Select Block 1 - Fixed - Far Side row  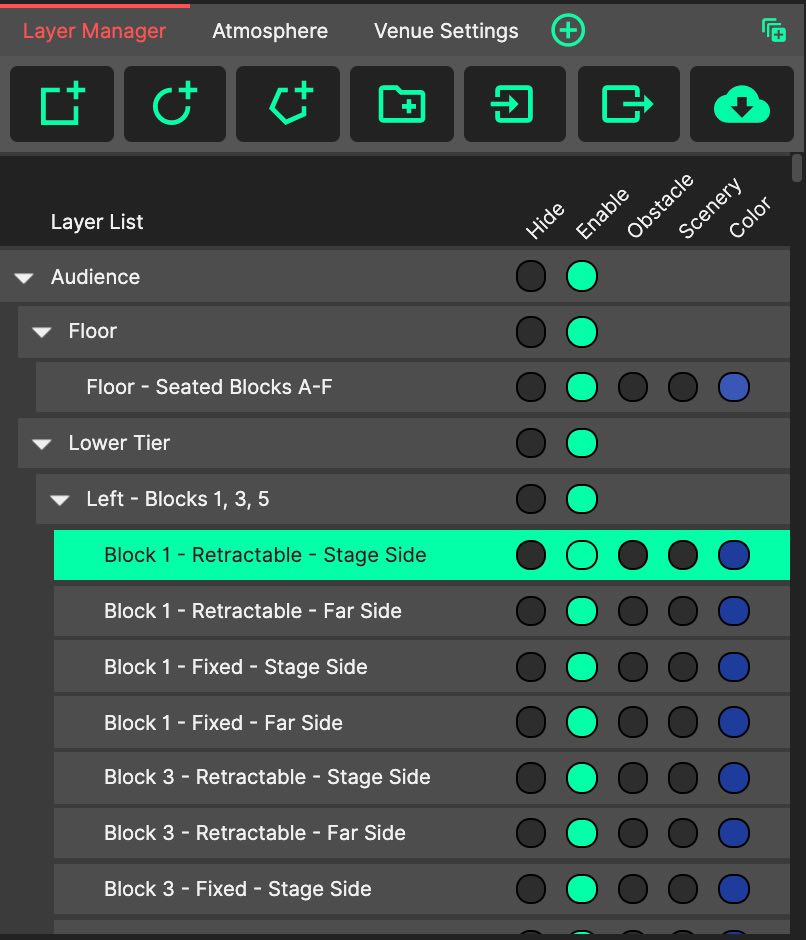422,722
